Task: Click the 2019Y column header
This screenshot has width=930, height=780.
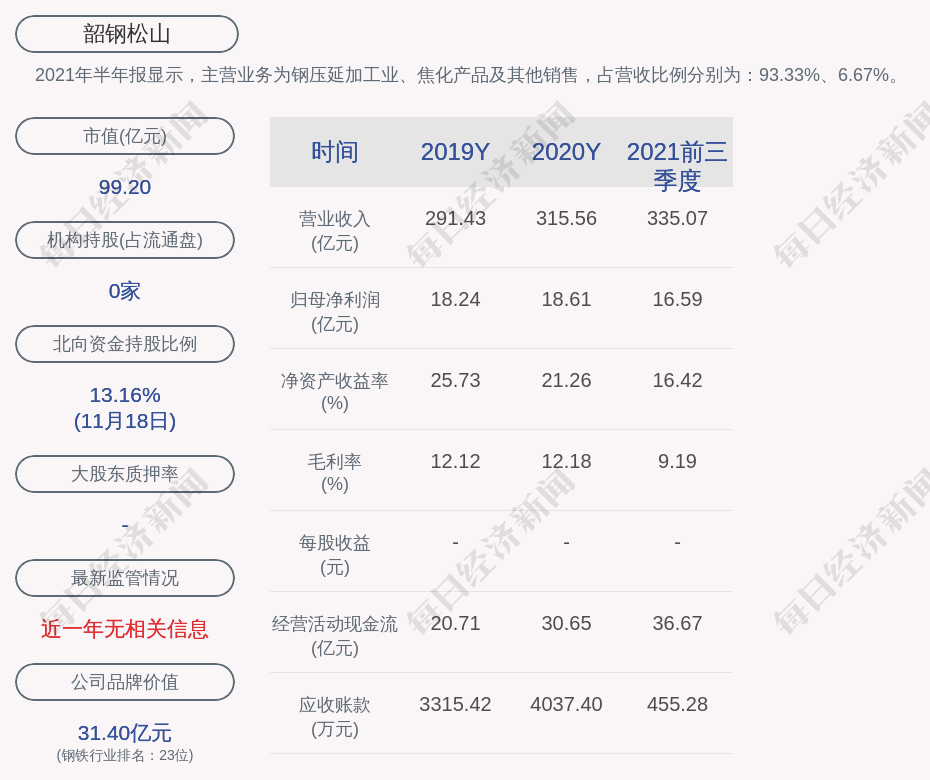Action: 455,152
